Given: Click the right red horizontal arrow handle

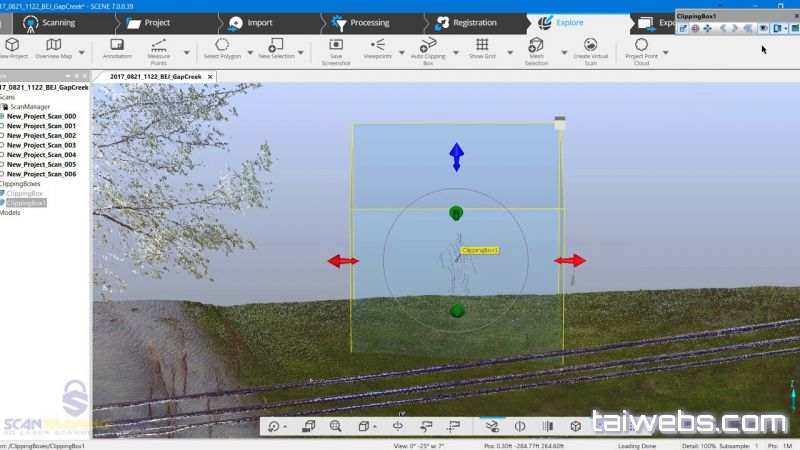Looking at the screenshot, I should [x=570, y=261].
